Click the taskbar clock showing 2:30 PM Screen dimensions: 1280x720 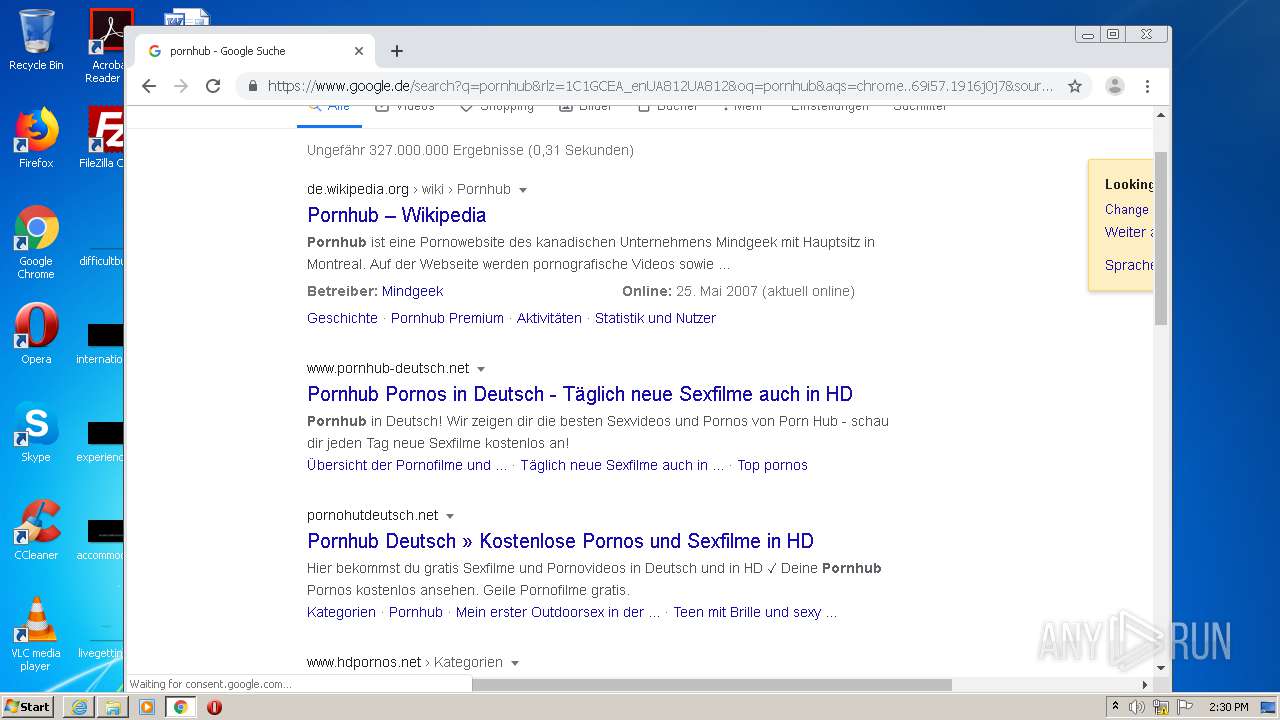[1228, 707]
